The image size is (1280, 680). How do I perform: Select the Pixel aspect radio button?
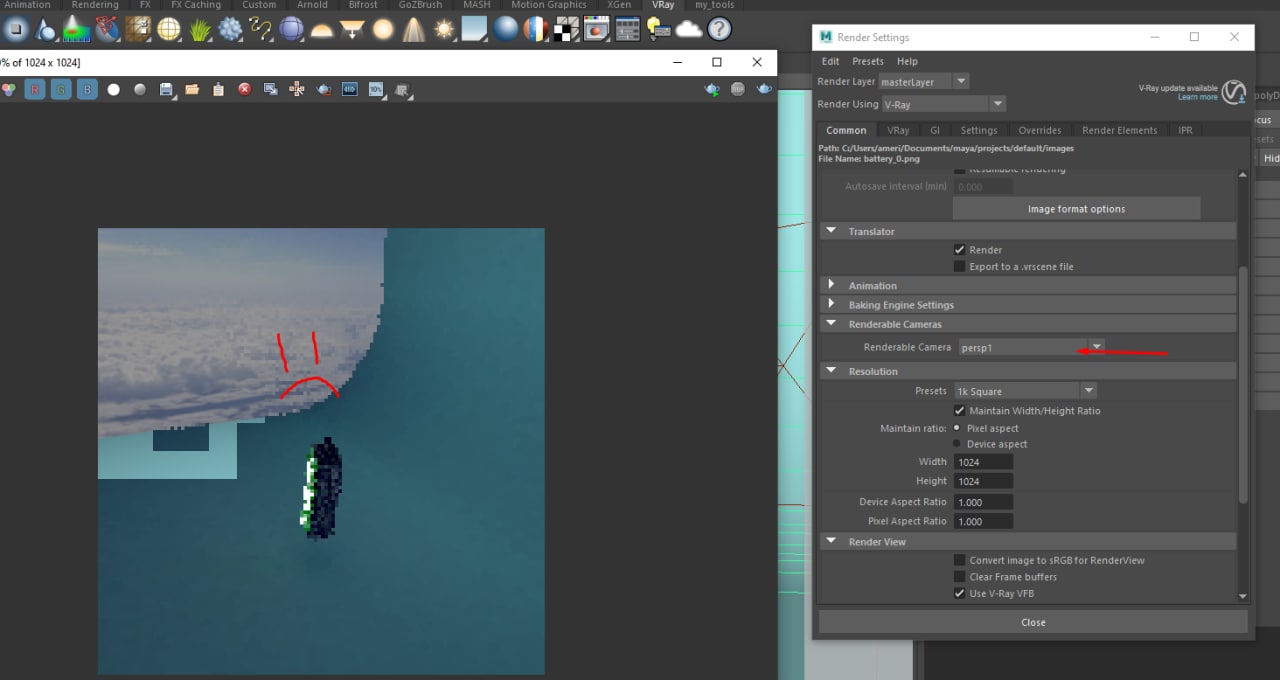point(957,428)
